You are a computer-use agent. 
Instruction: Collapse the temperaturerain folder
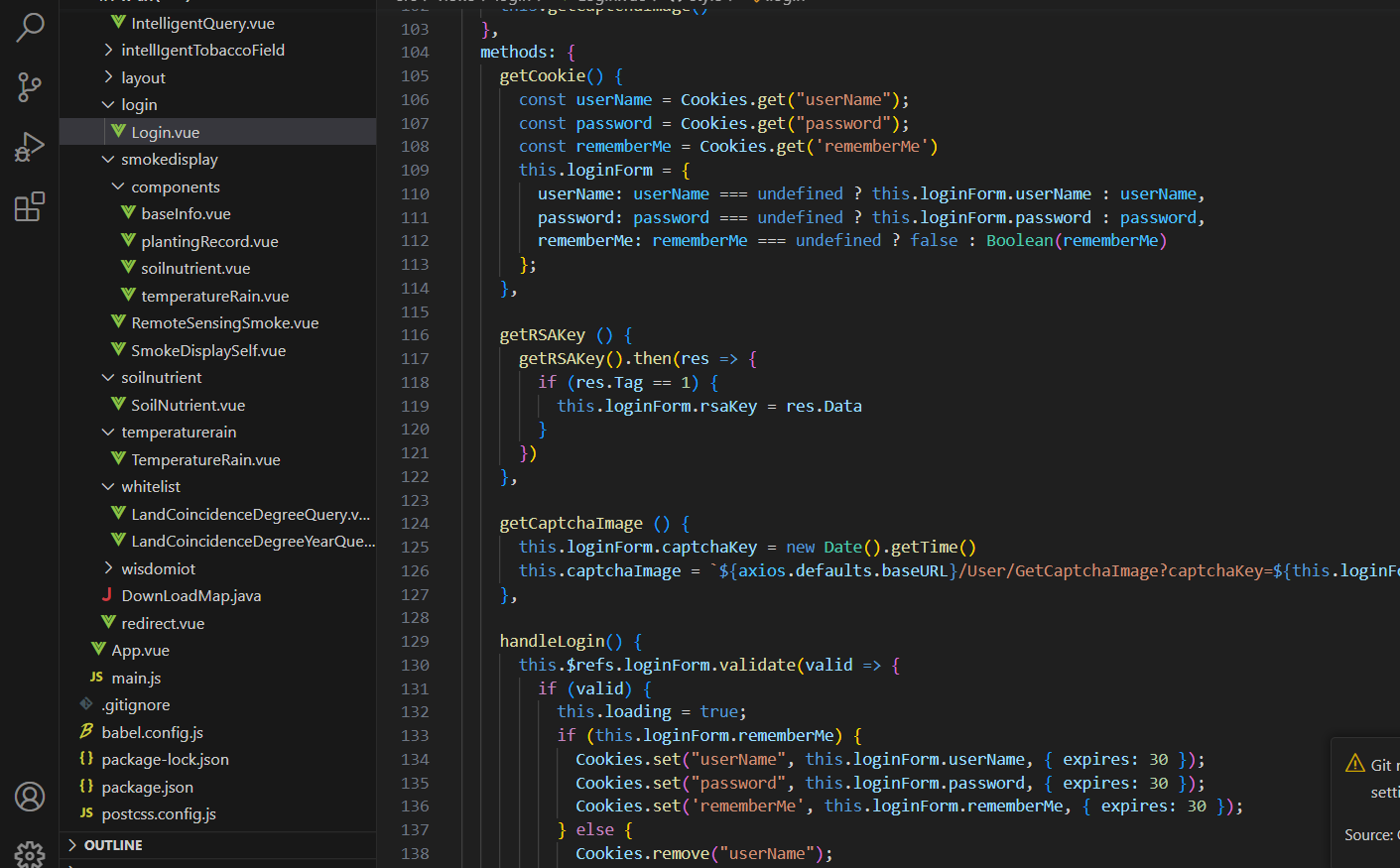108,432
